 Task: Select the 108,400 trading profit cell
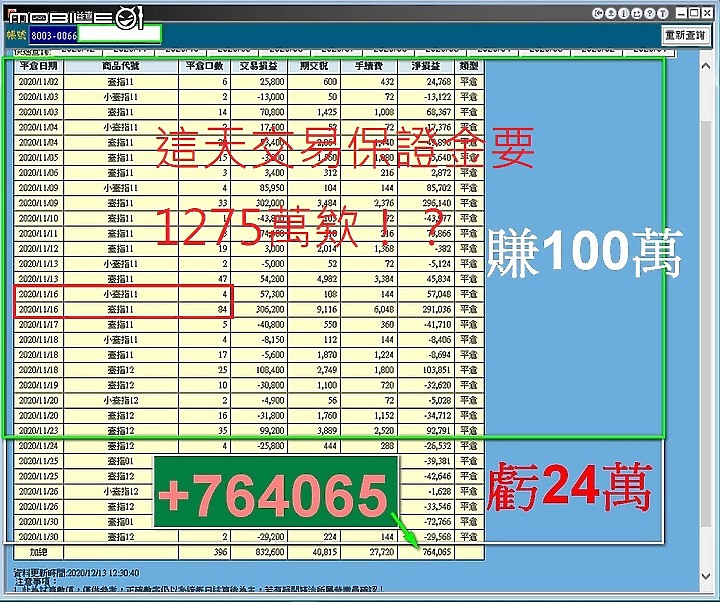click(259, 370)
